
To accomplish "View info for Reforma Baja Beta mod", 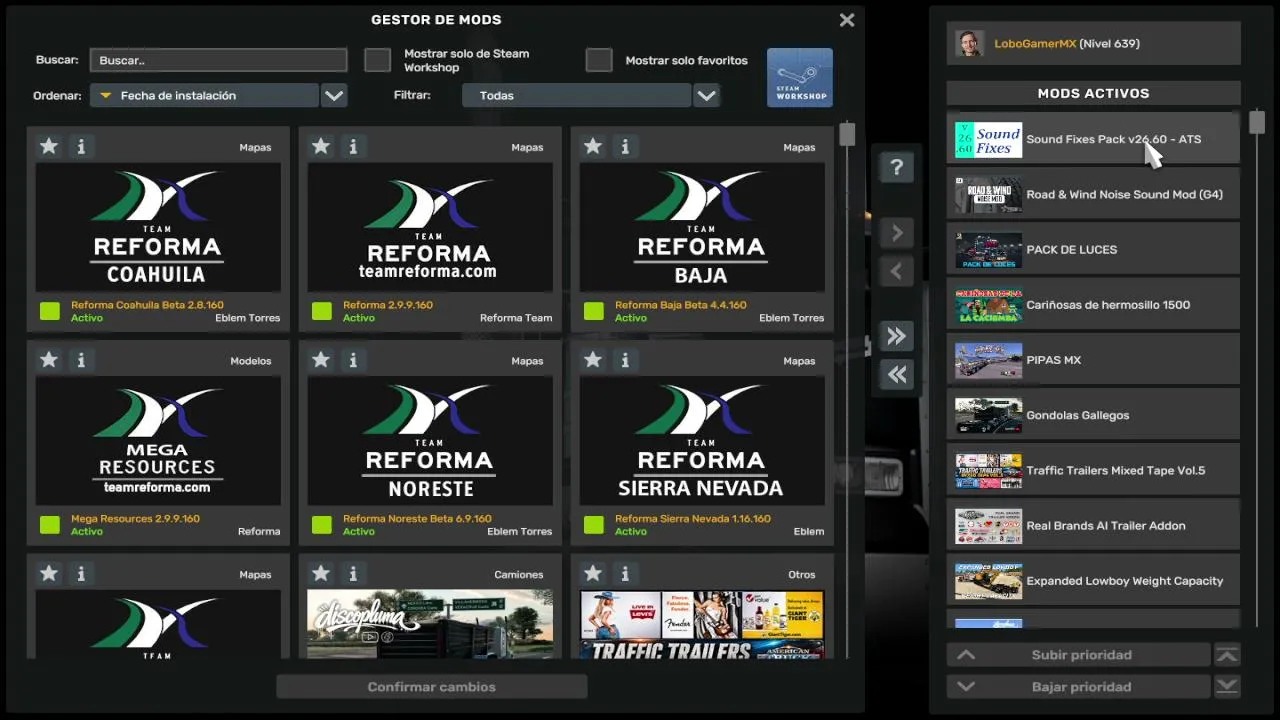I will 625,147.
